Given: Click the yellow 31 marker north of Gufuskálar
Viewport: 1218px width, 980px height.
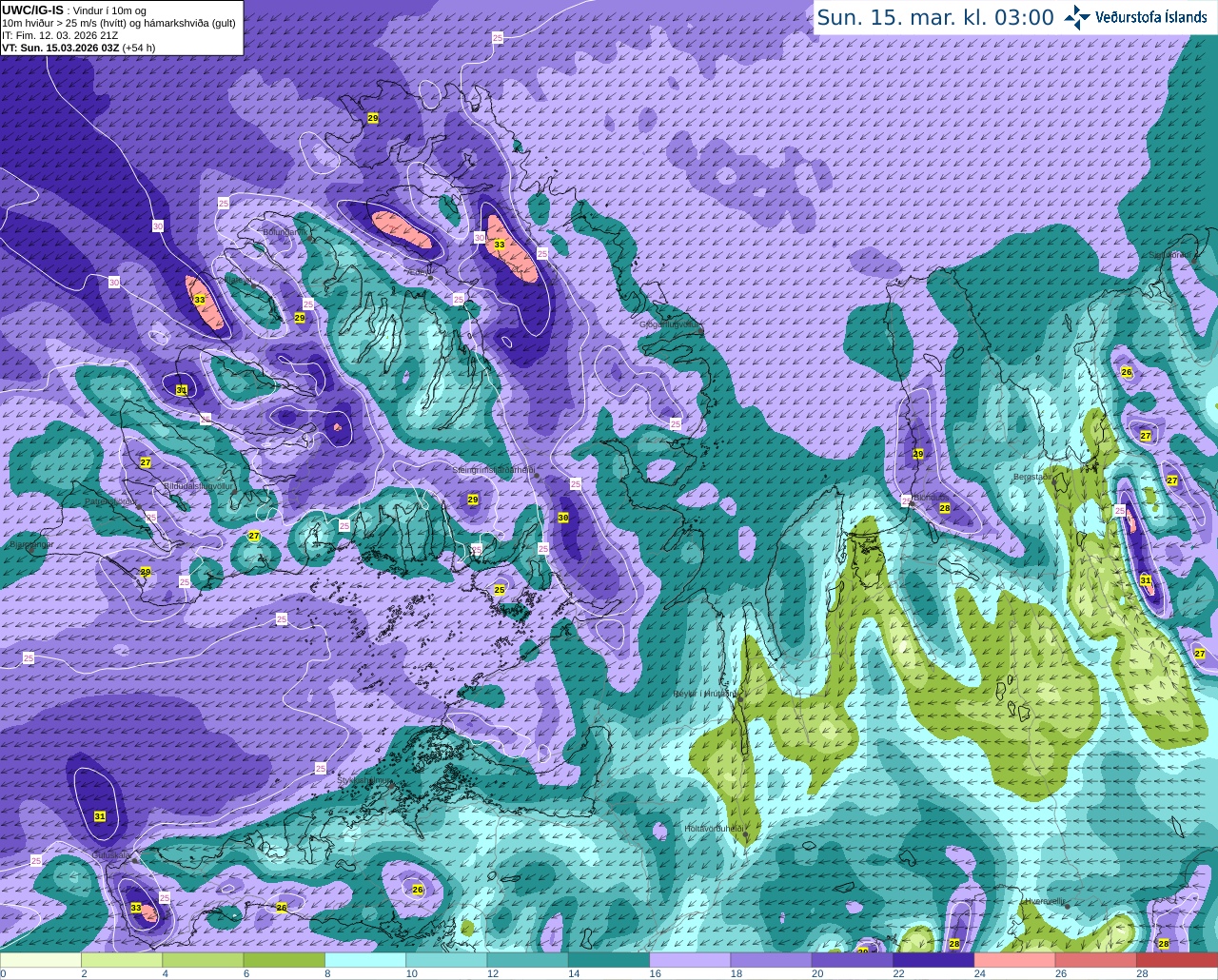Looking at the screenshot, I should (x=100, y=816).
